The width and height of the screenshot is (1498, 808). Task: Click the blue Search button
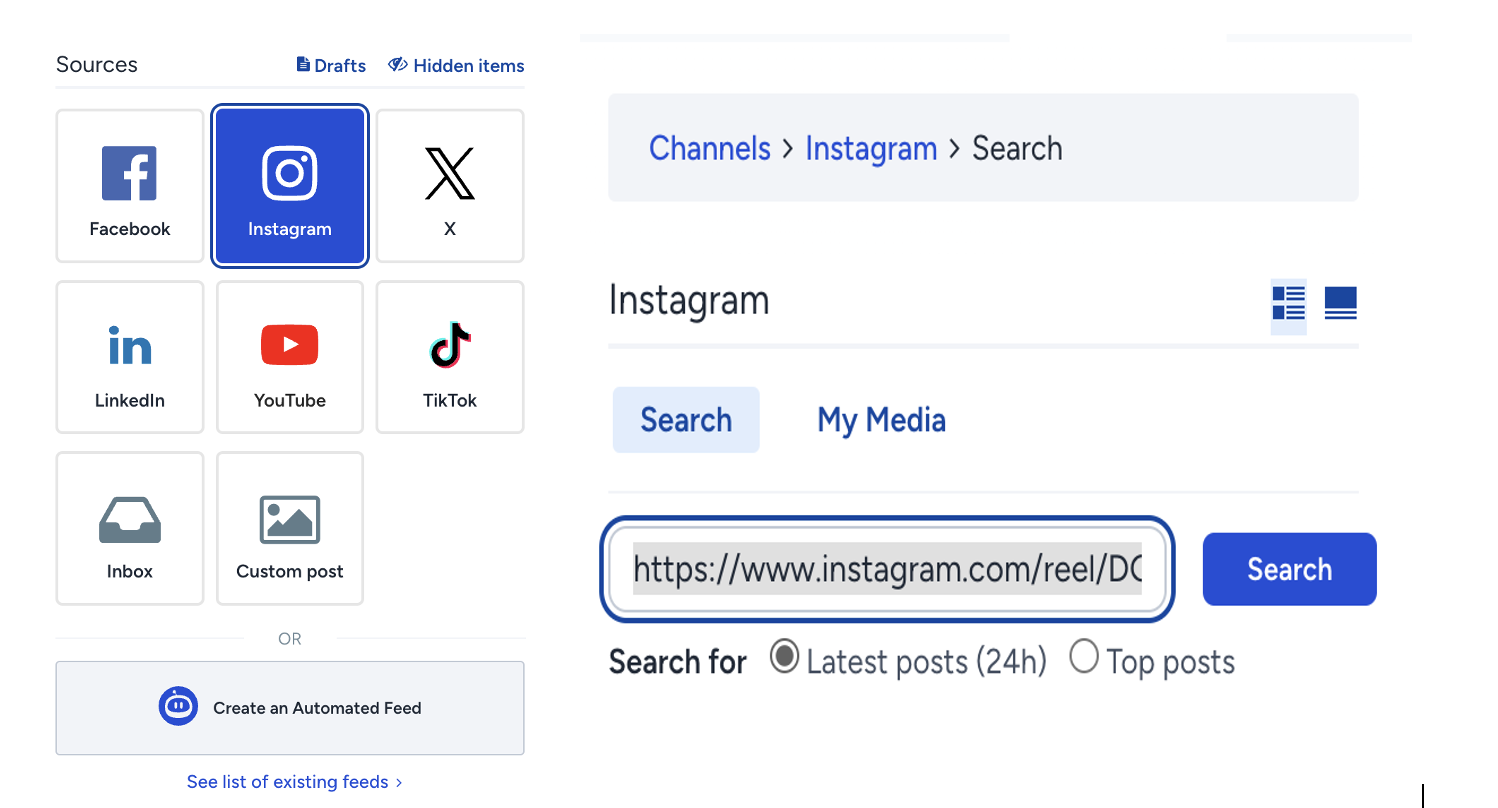point(1289,569)
